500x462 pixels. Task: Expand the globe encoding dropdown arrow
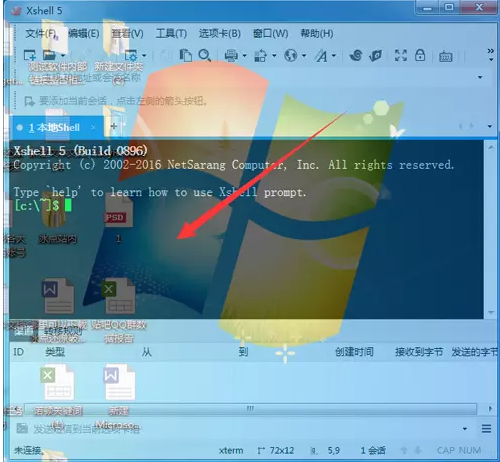304,56
